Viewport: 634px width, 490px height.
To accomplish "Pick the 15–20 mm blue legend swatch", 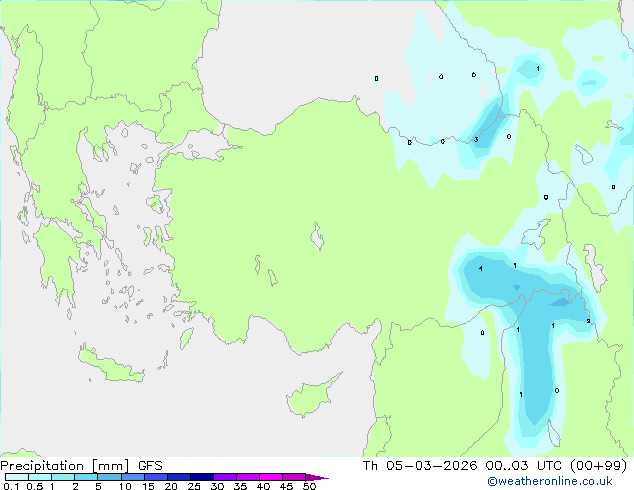I will 155,477.
